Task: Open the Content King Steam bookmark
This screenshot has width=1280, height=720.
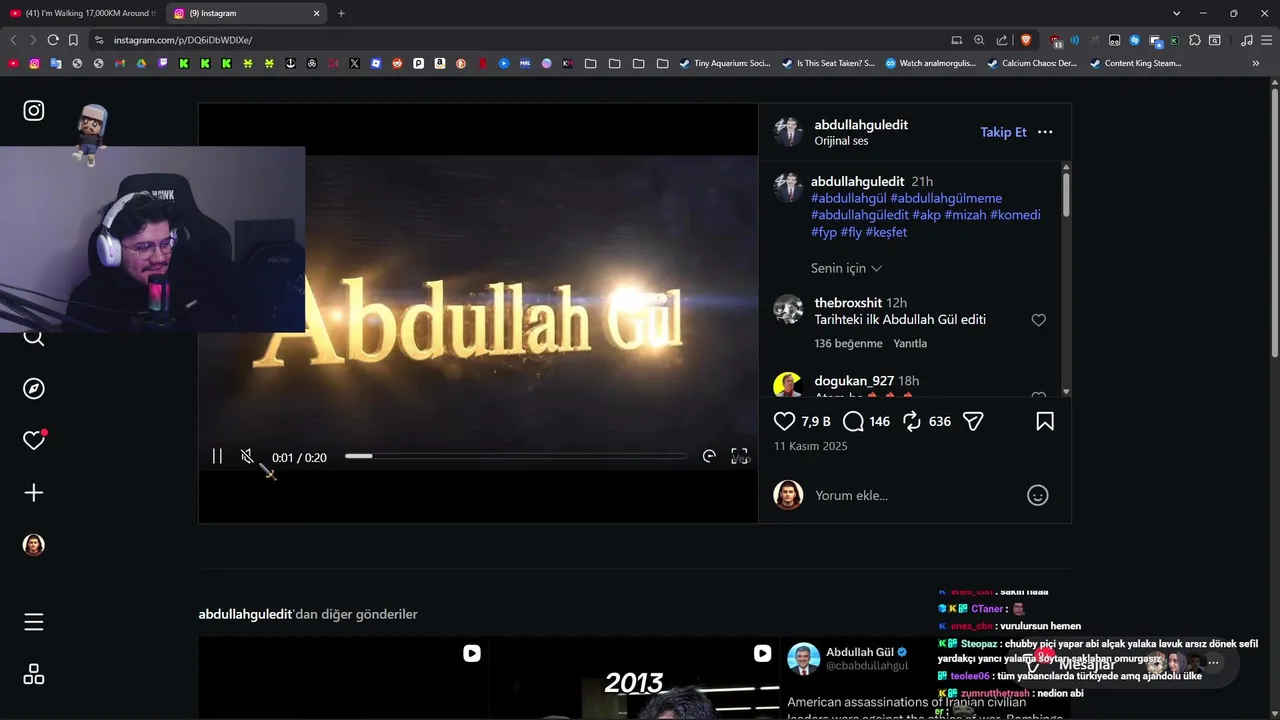Action: tap(1135, 63)
